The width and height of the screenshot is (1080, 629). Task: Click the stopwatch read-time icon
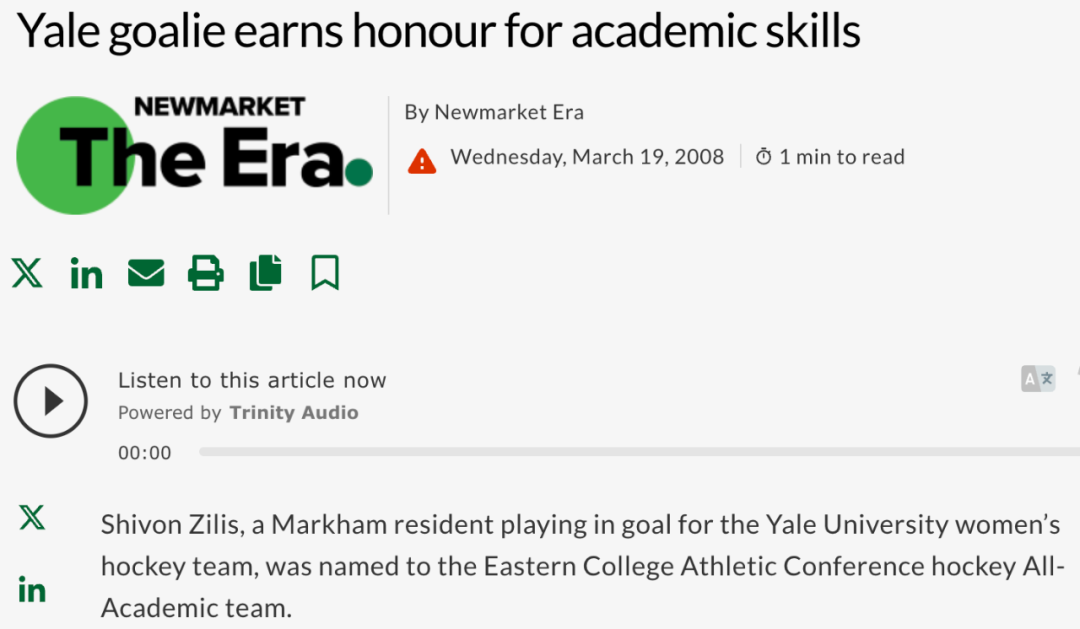click(763, 157)
